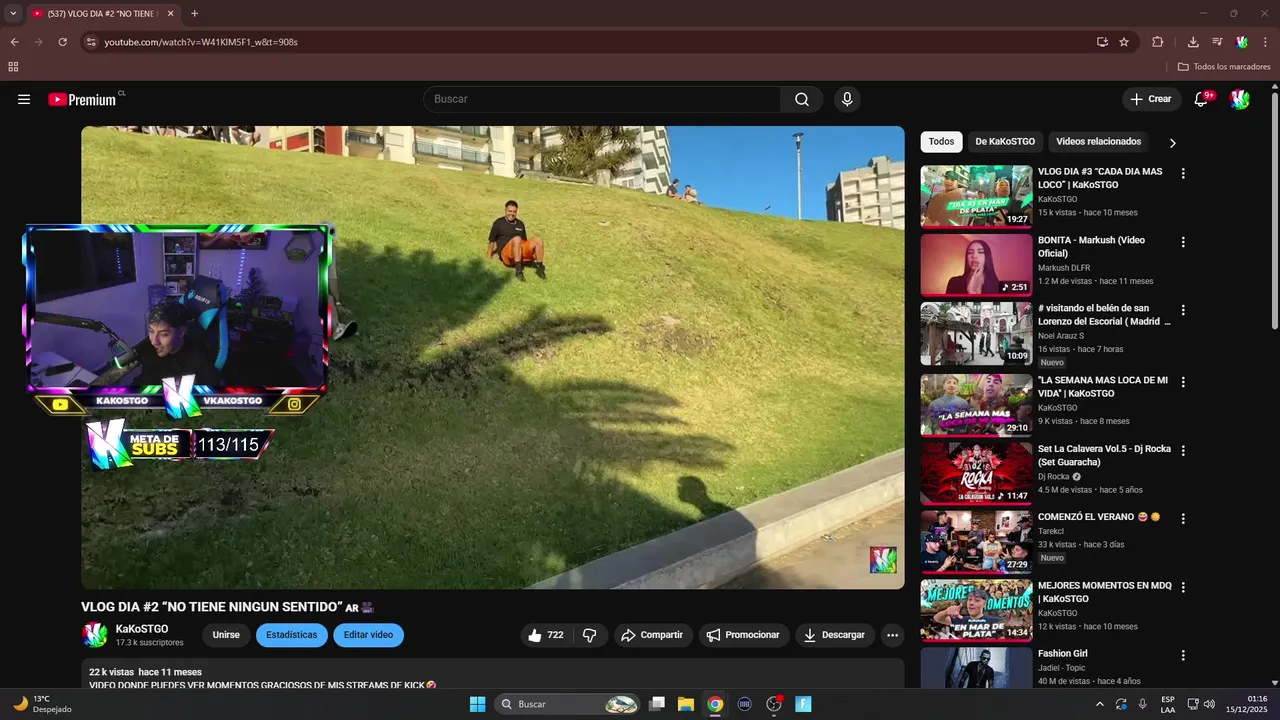Viewport: 1280px width, 720px height.
Task: Show more filter chips with right arrow
Action: 1172,143
